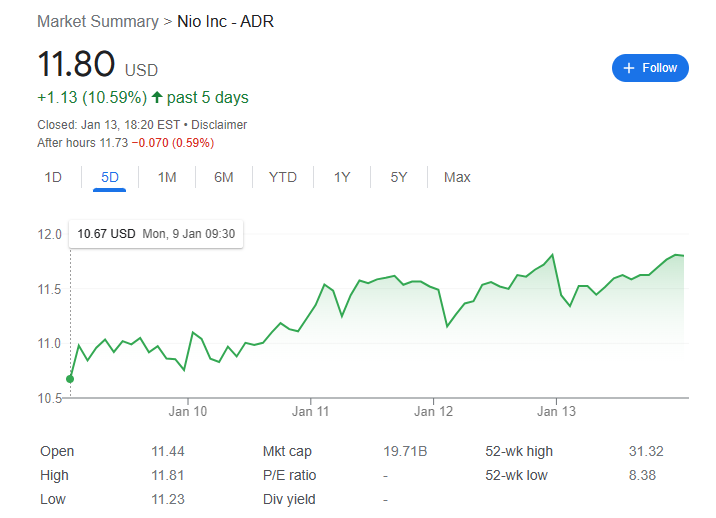
Task: Click the Jan 11 axis label
Action: coord(311,412)
